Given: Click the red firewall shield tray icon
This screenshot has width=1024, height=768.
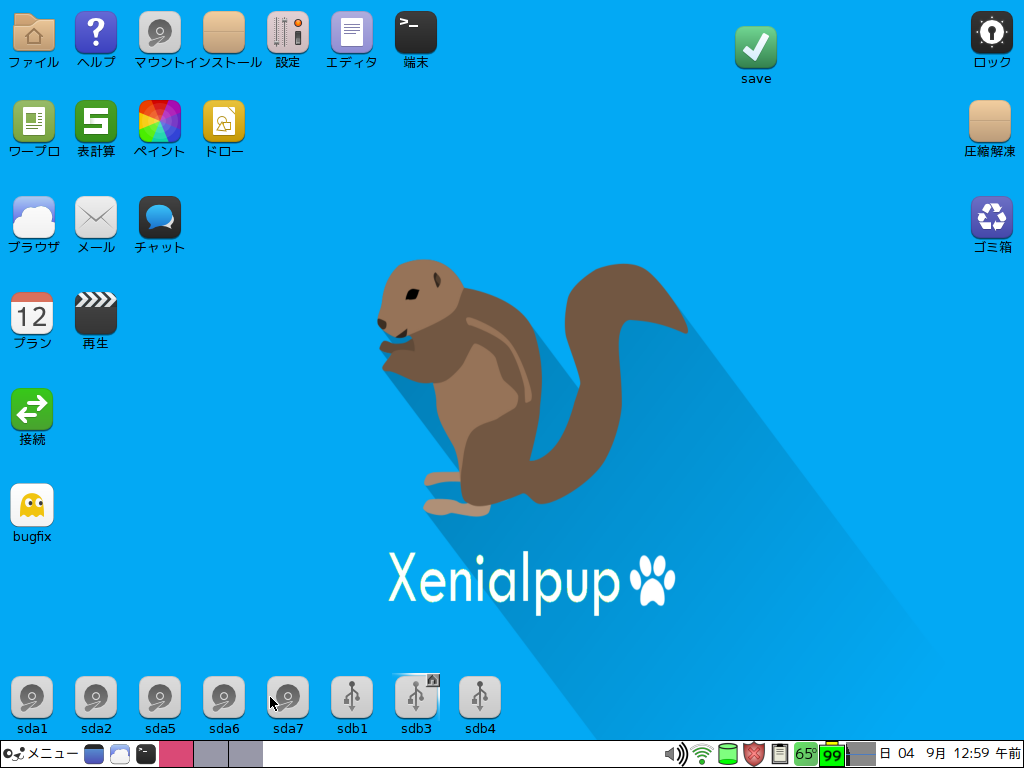Looking at the screenshot, I should coord(754,754).
